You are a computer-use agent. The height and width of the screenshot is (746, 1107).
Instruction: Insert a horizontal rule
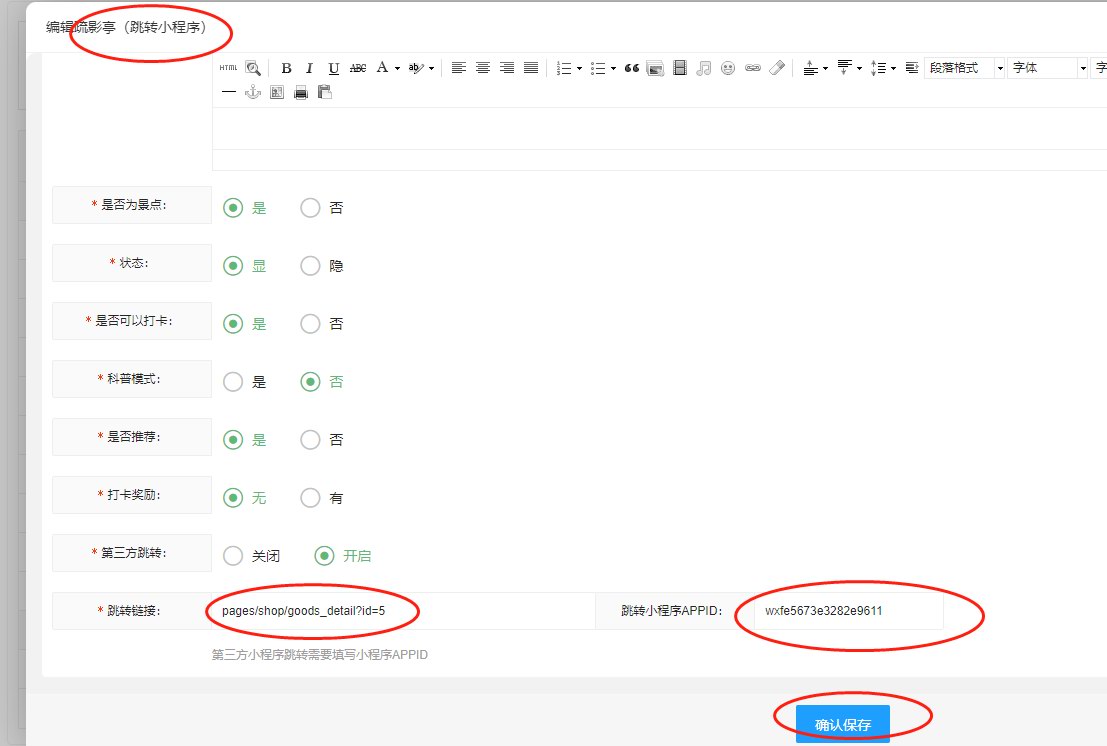pyautogui.click(x=229, y=92)
